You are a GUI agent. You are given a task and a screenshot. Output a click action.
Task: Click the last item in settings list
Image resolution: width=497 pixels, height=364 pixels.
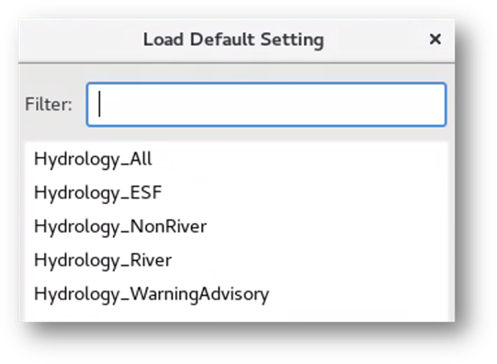click(x=236, y=294)
